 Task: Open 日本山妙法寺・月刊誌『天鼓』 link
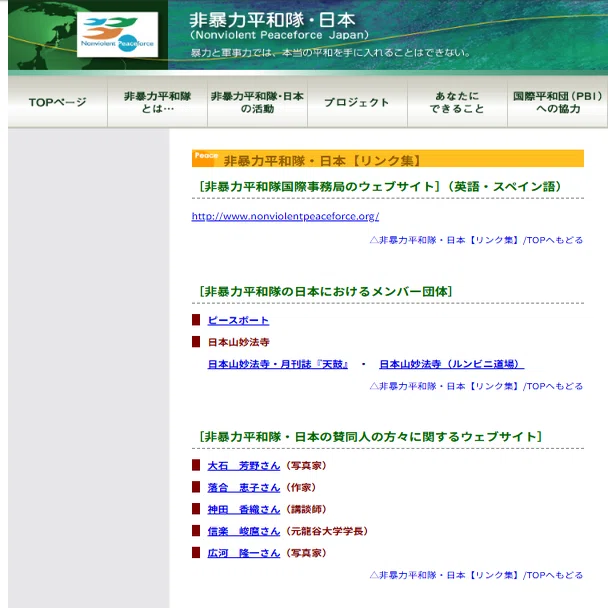(x=278, y=364)
